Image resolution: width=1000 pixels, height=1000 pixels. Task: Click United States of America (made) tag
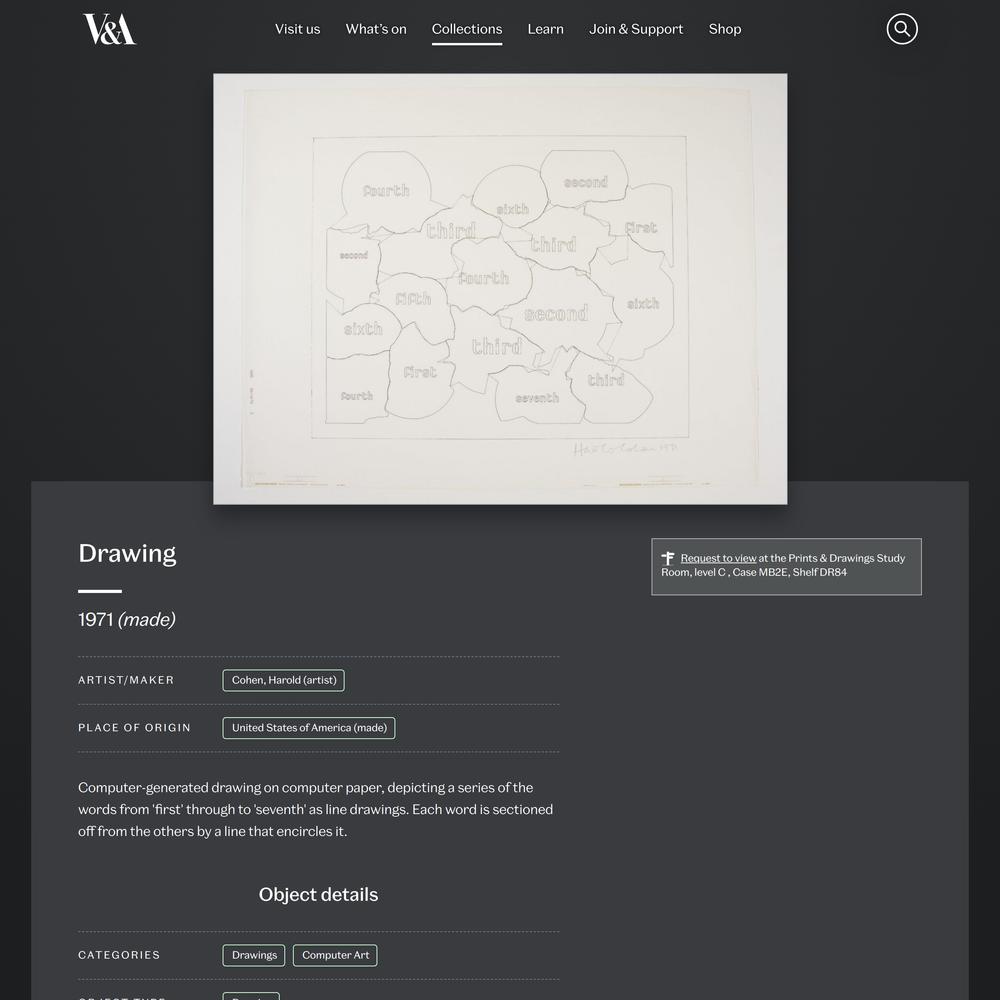click(x=309, y=728)
